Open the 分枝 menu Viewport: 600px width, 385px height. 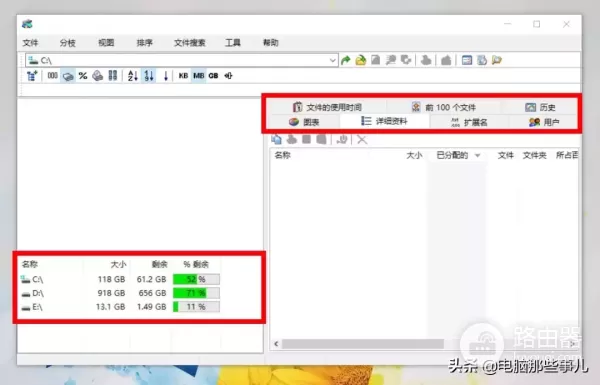click(68, 42)
